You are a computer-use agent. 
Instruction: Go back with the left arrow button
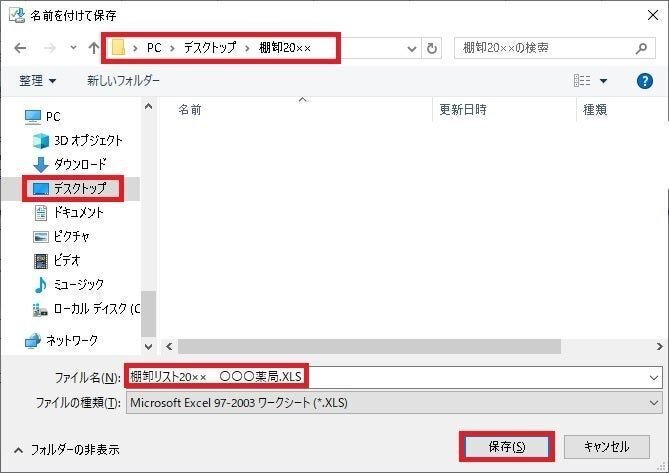[x=20, y=48]
